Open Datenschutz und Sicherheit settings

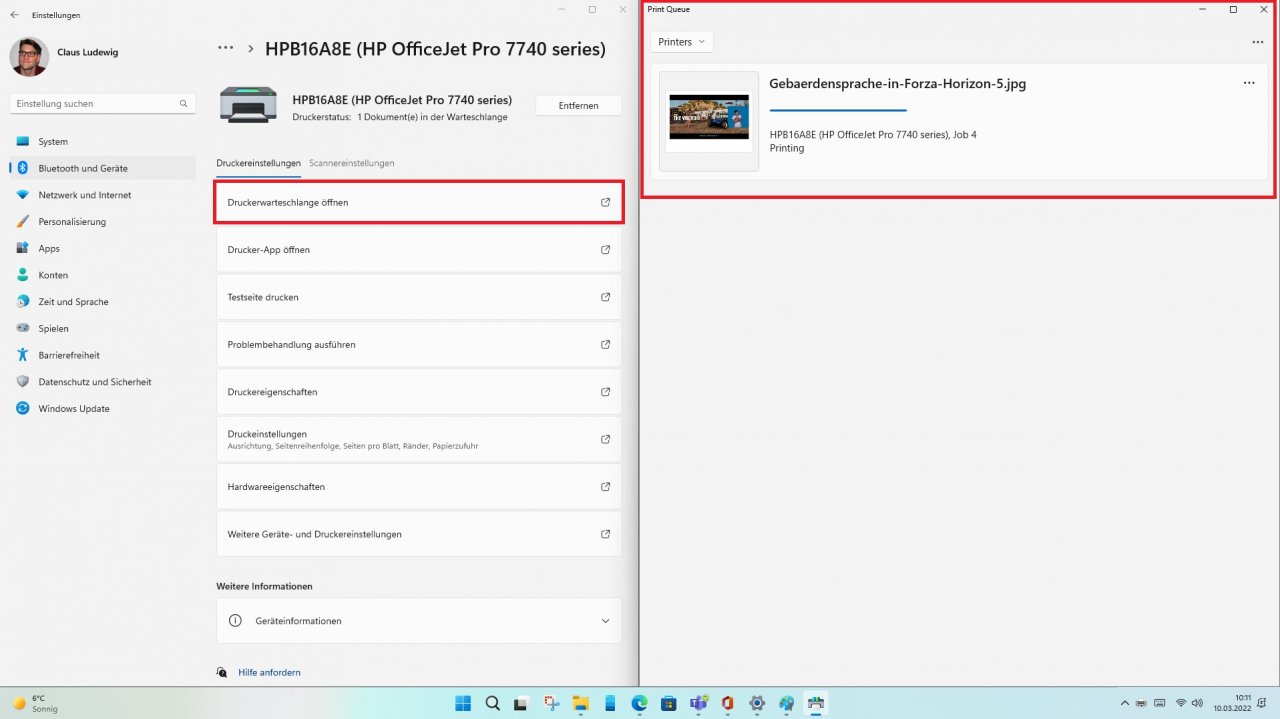[103, 382]
